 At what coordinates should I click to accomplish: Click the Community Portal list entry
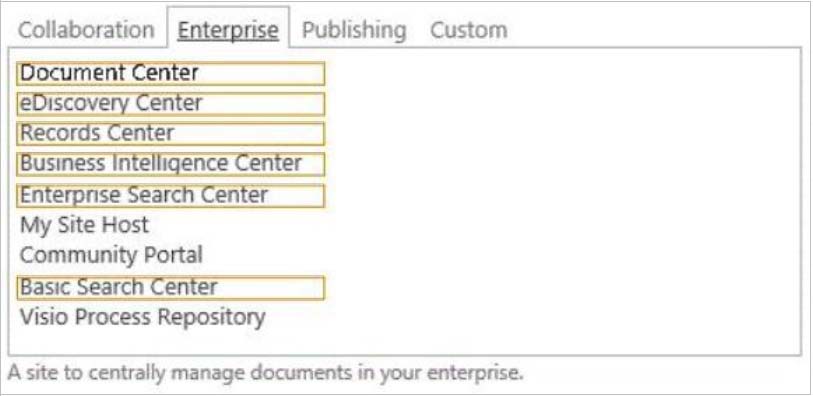pos(111,255)
